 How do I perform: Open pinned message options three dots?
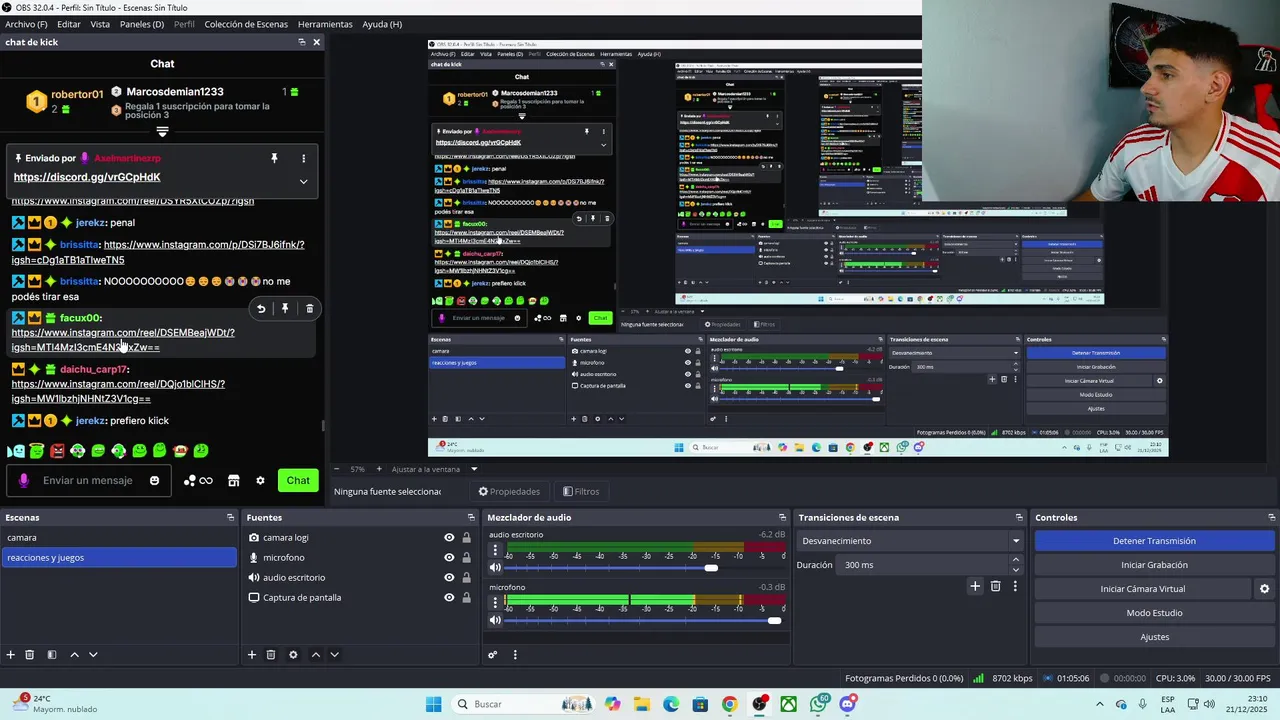(303, 158)
